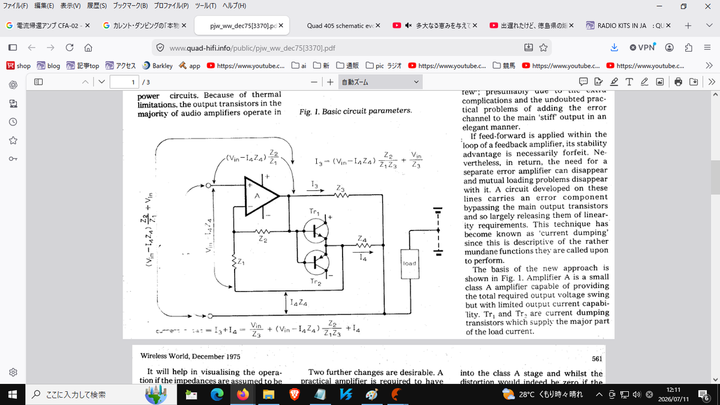
Task: Expand the 競馬 bookmarks folder
Action: coord(504,66)
